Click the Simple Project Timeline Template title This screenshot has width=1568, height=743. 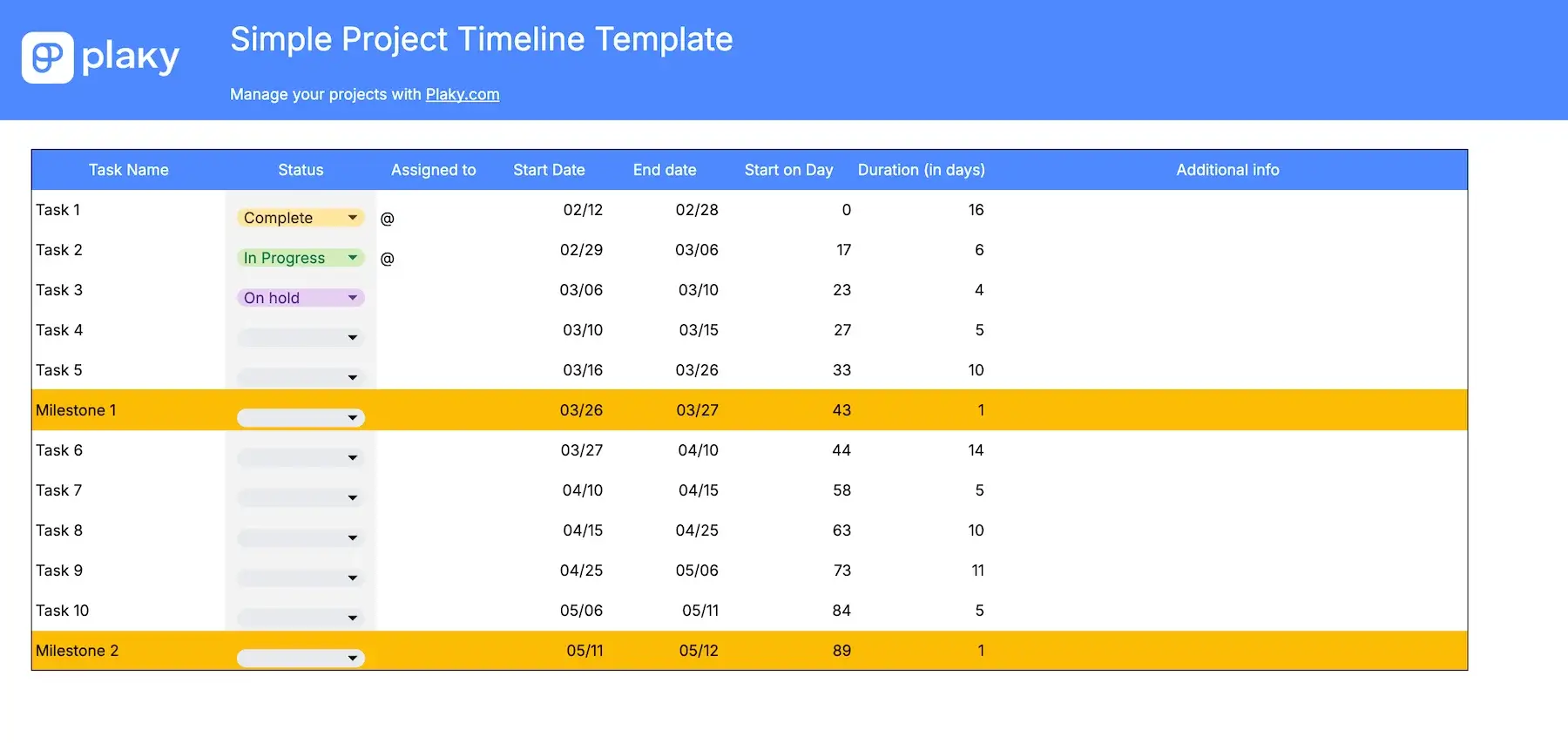(482, 40)
